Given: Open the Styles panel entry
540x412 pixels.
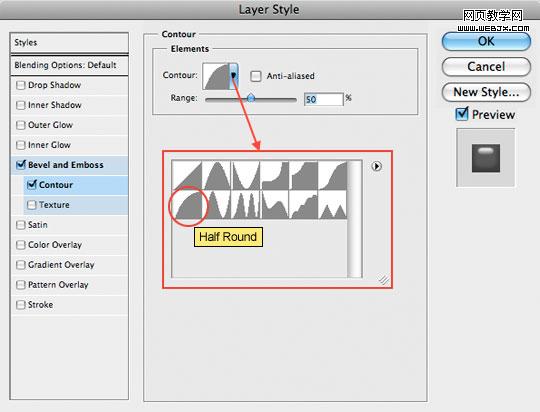Looking at the screenshot, I should tap(69, 43).
